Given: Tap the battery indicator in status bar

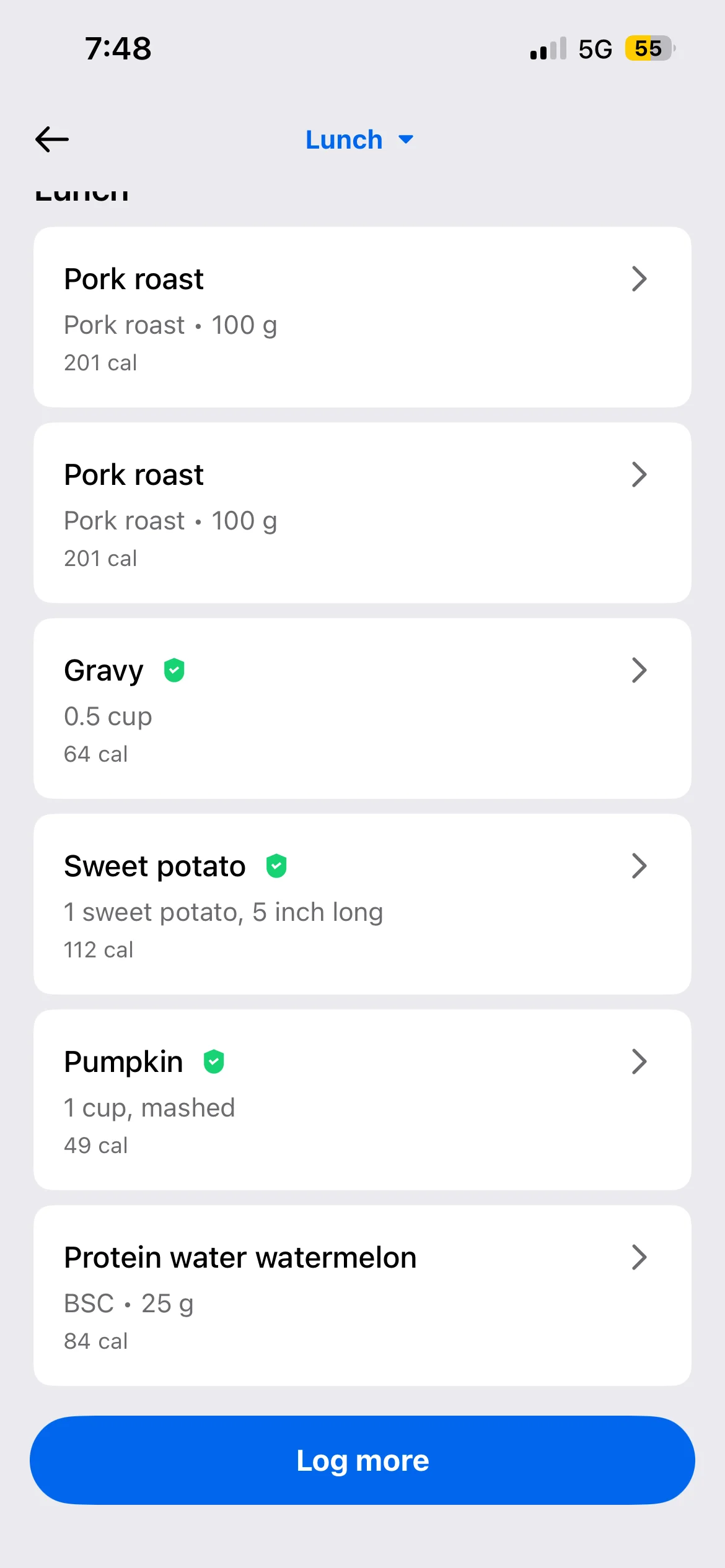Looking at the screenshot, I should [649, 48].
